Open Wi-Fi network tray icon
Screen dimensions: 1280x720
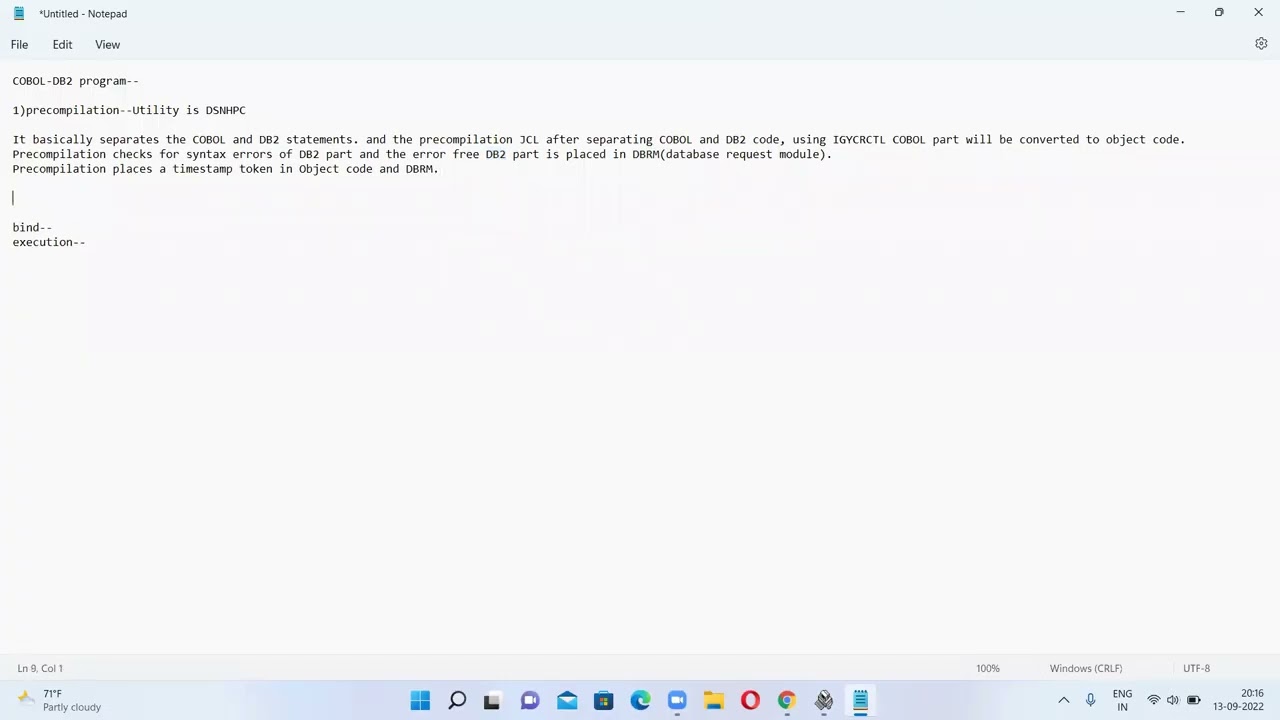(1154, 700)
